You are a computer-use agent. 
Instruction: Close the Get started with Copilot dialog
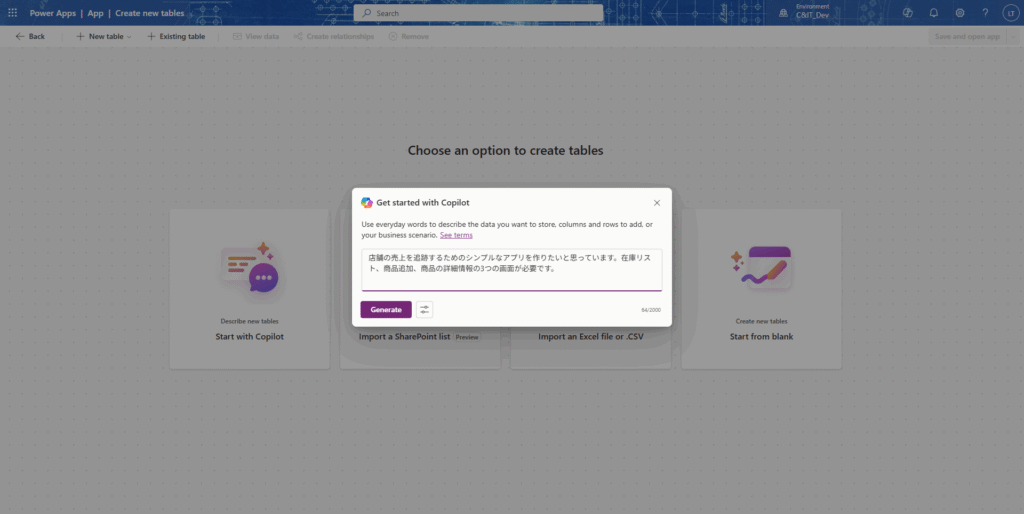click(x=657, y=203)
